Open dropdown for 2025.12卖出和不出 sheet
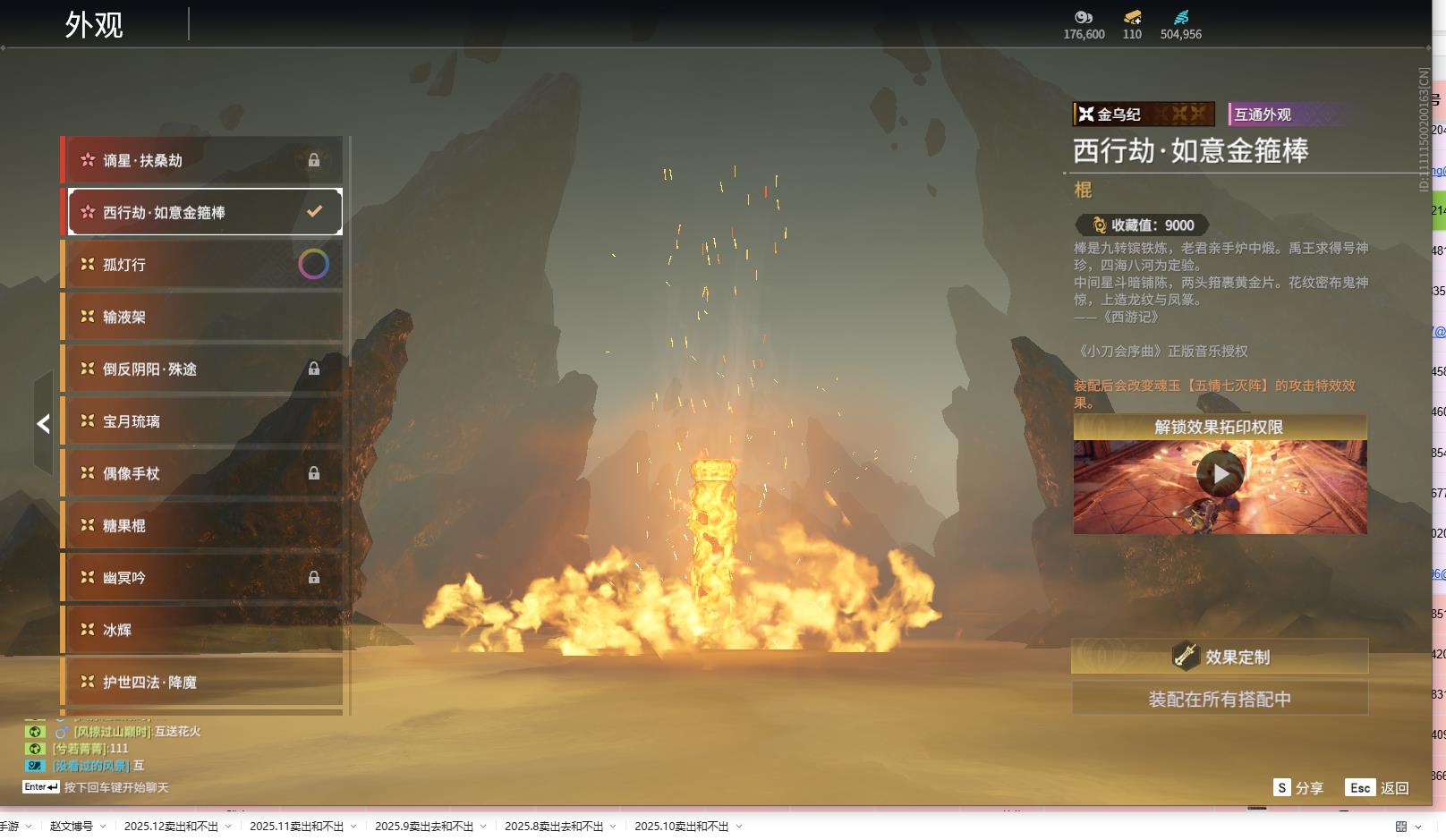The image size is (1446, 840). point(227,827)
